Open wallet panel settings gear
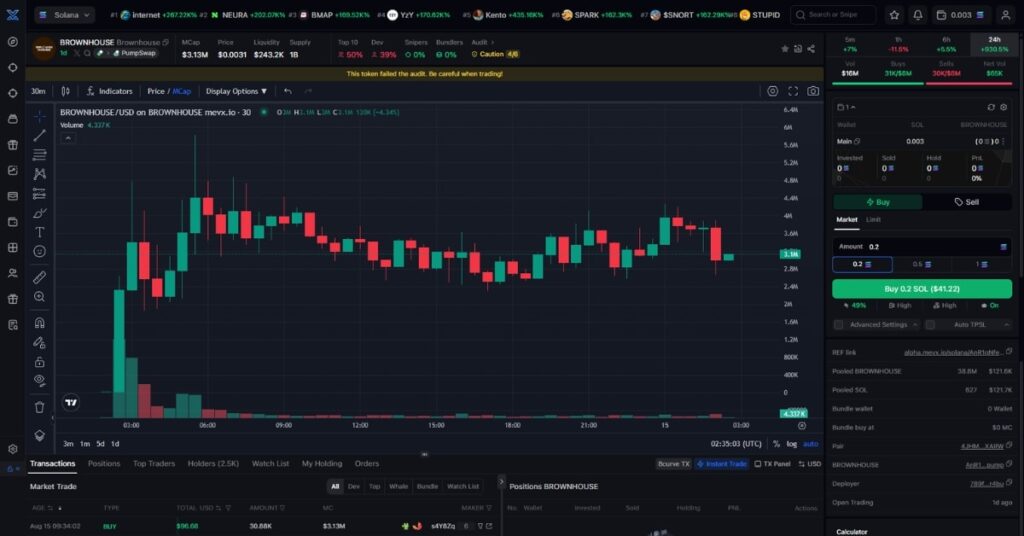 (x=1004, y=107)
